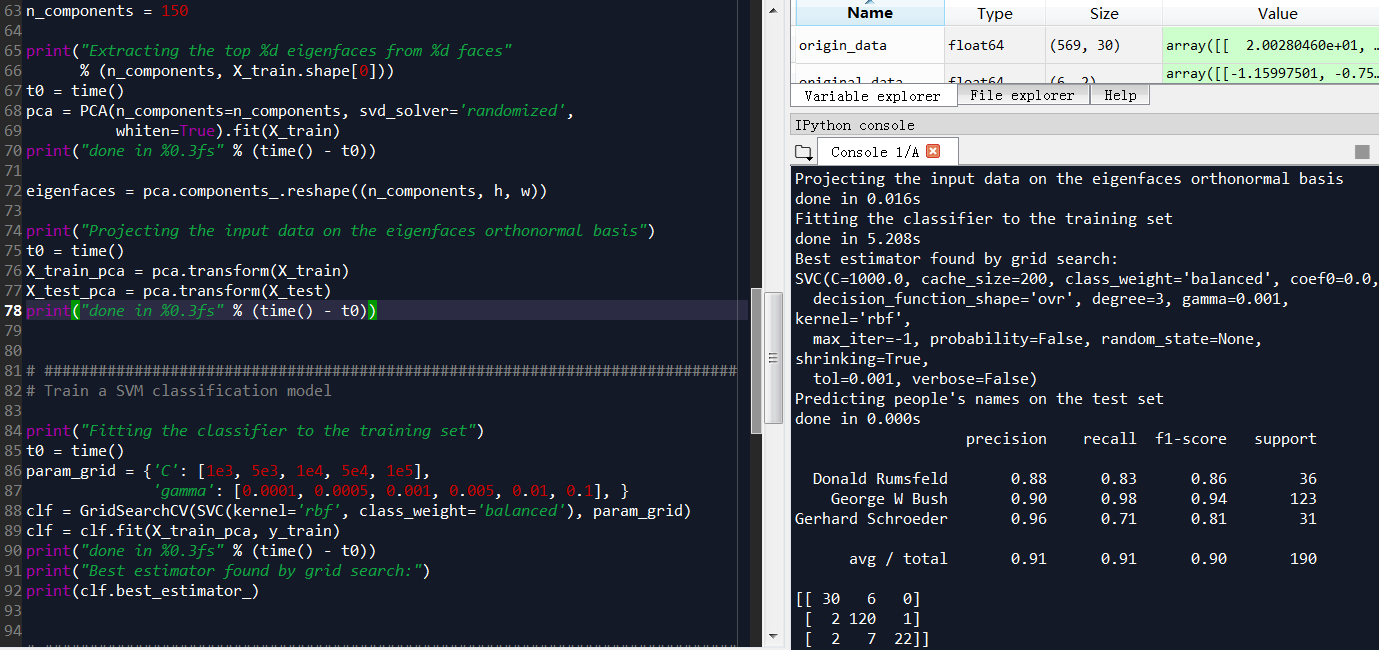Click the 'SVC(C=1000.0, cache_size=200' console line
1379x650 pixels.
(1087, 279)
